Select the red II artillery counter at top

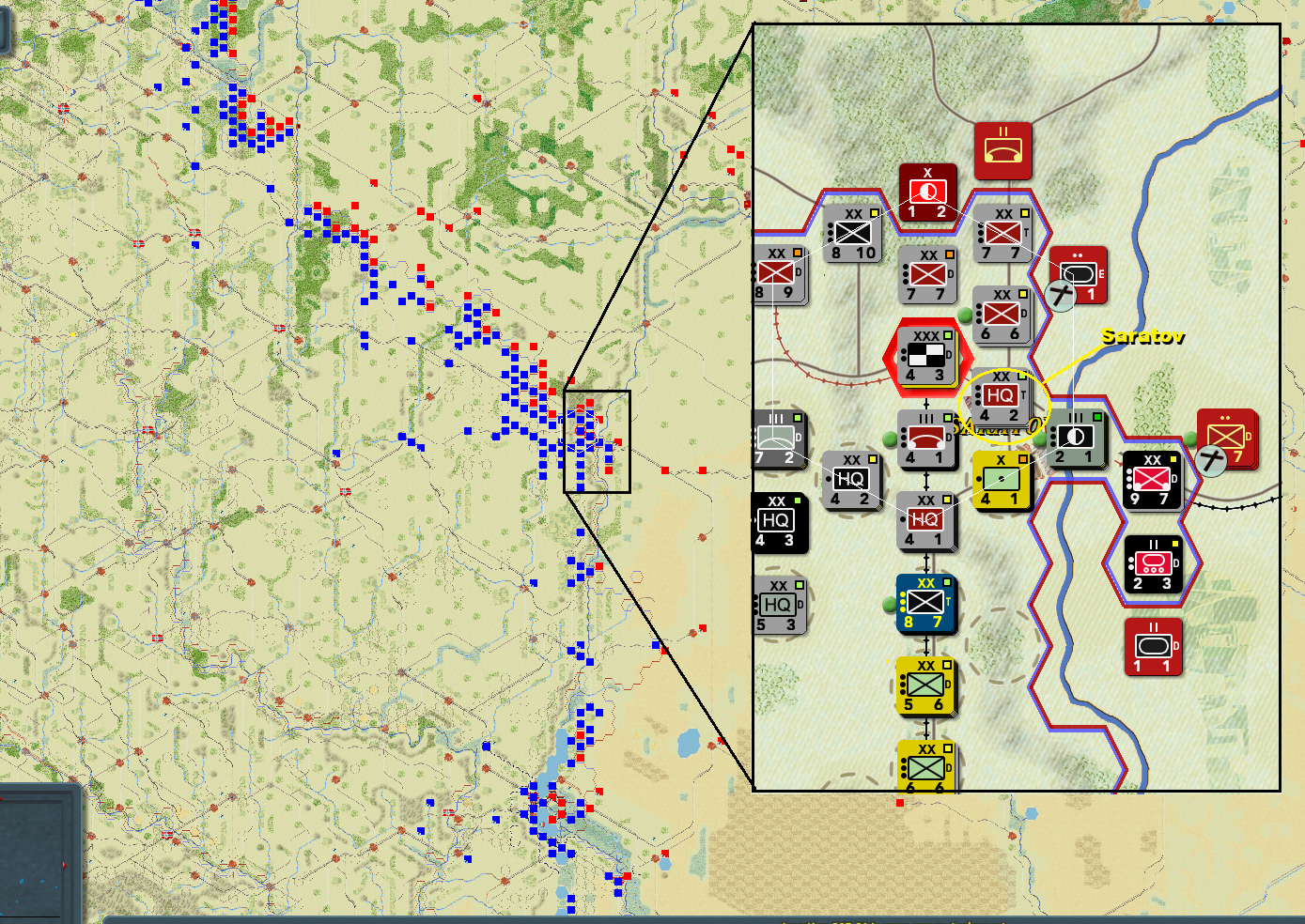point(1002,150)
